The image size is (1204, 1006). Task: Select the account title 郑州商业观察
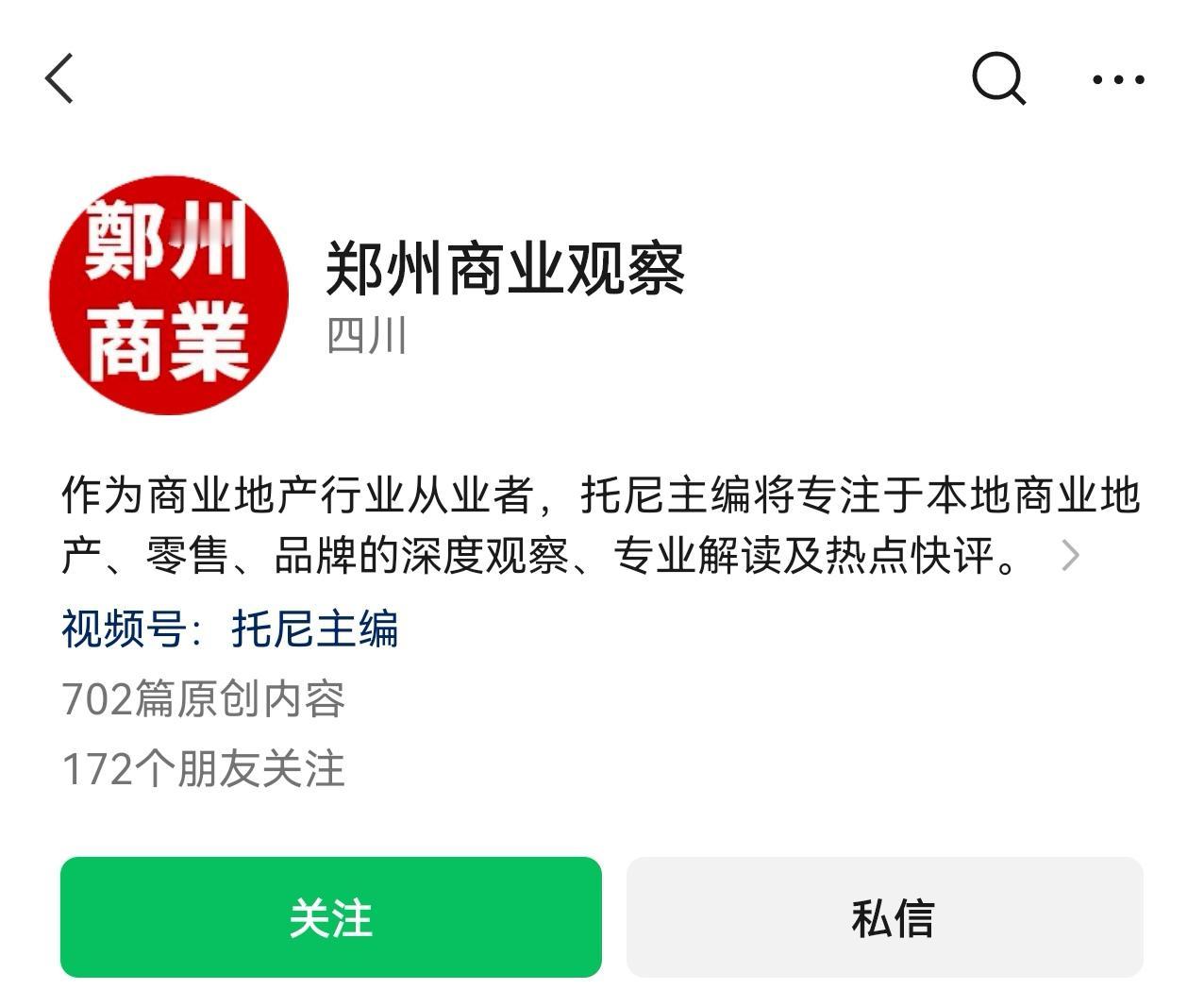tap(505, 269)
